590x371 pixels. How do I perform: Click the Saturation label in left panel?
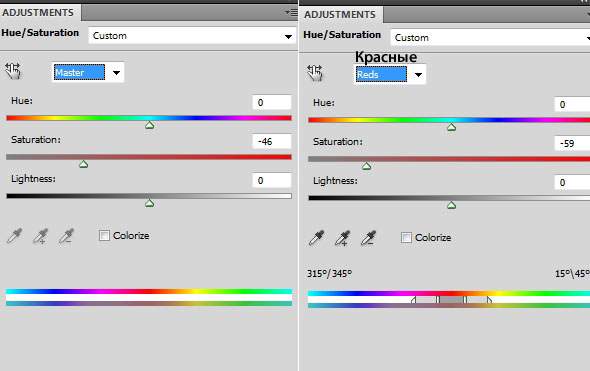pyautogui.click(x=36, y=140)
